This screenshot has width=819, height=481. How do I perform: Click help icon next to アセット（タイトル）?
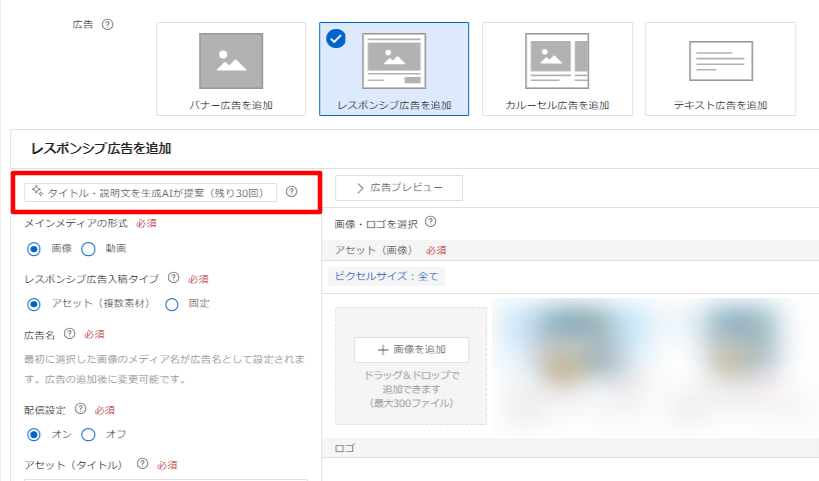(142, 464)
